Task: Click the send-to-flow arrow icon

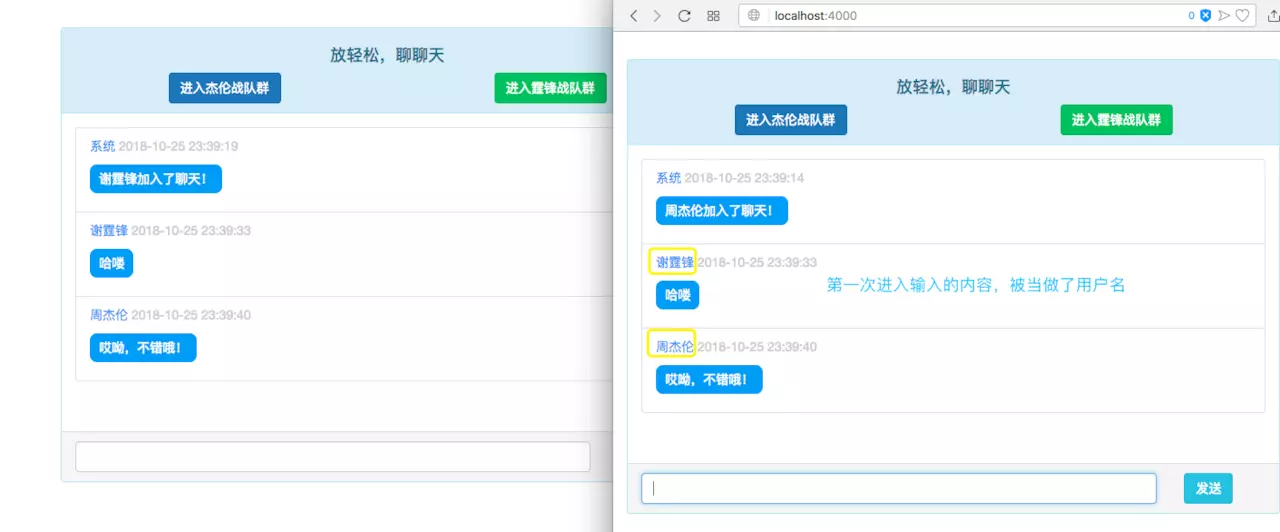Action: click(x=1224, y=16)
